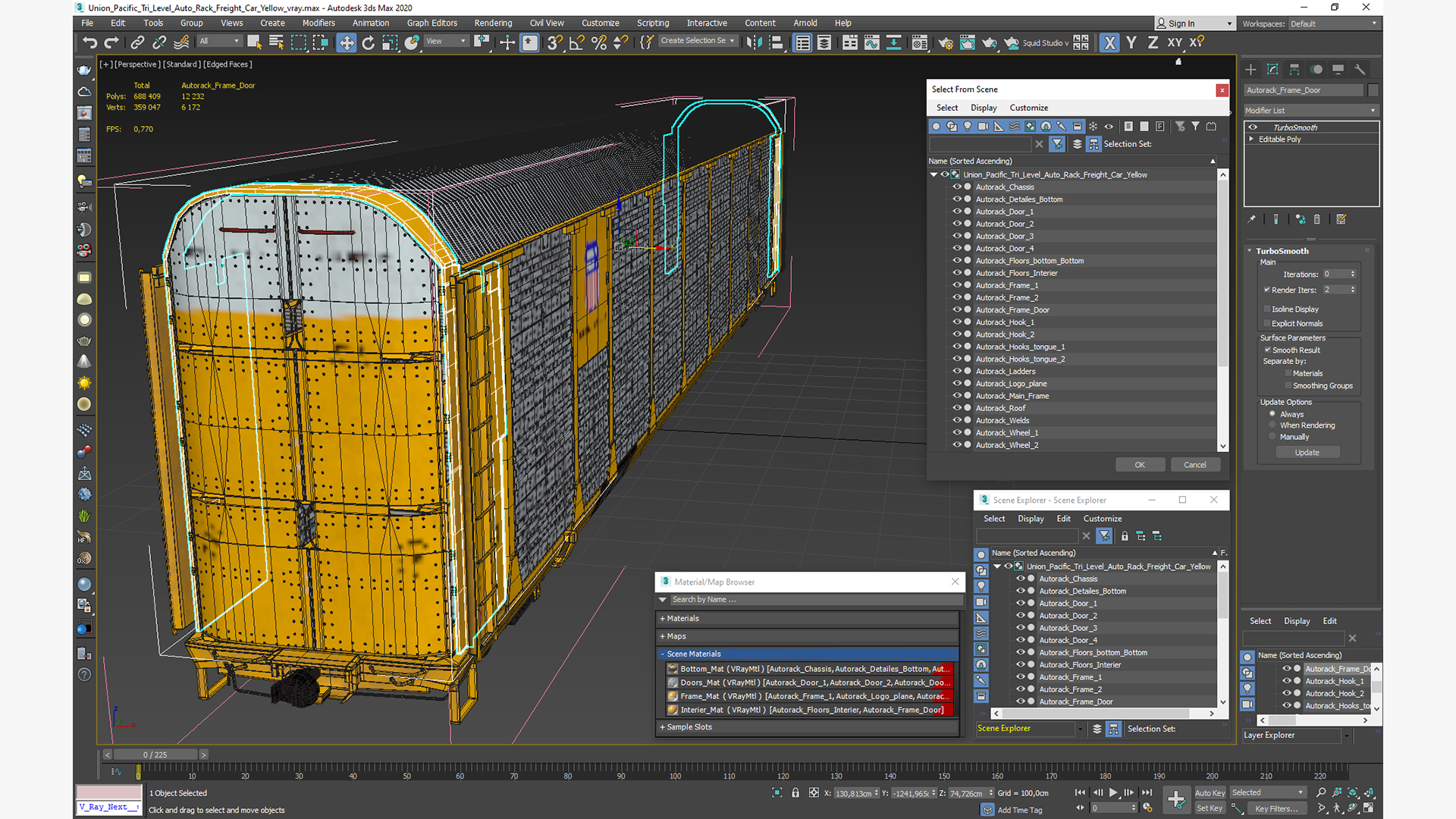Choose the Select Object arrow tool
The height and width of the screenshot is (819, 1456).
(x=255, y=43)
